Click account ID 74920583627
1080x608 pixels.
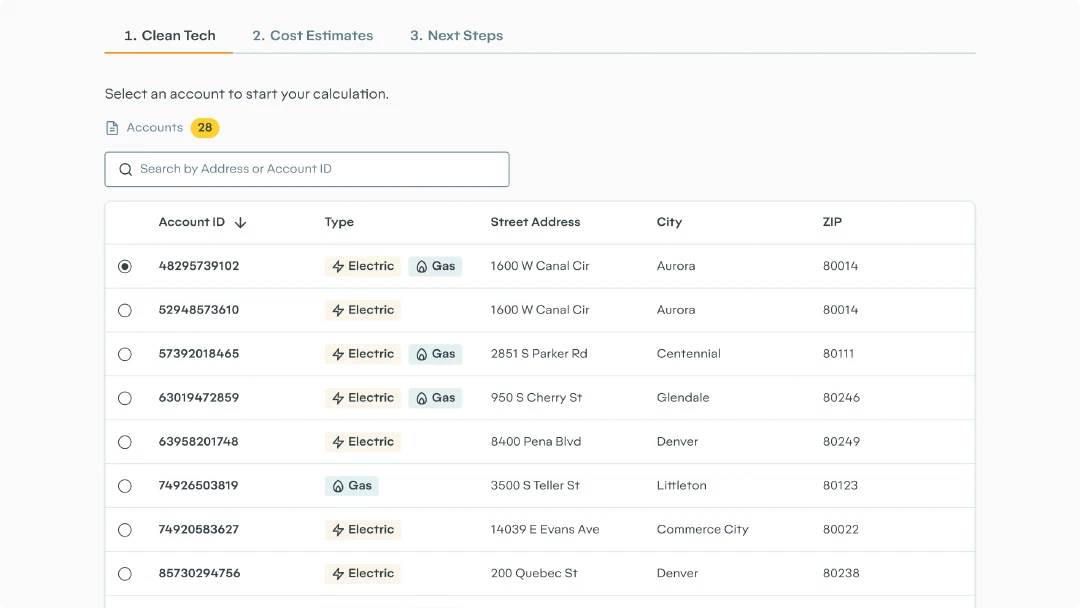199,530
